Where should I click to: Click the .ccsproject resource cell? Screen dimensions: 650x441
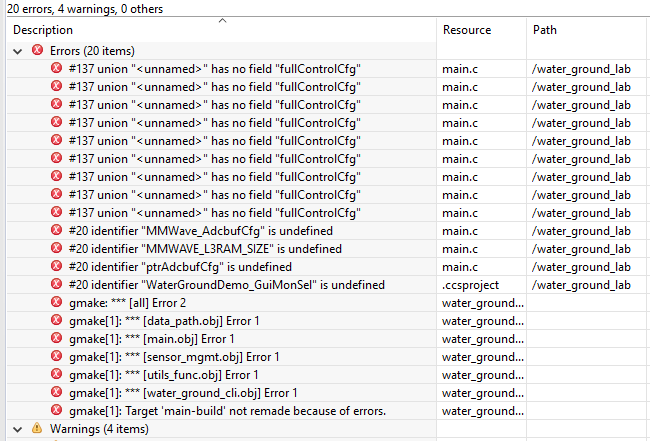470,285
